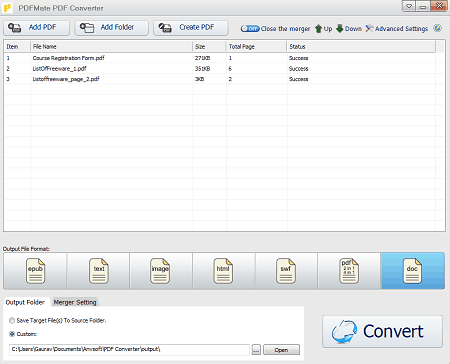Switch to the Output Folder tab
This screenshot has width=450, height=364.
point(25,302)
